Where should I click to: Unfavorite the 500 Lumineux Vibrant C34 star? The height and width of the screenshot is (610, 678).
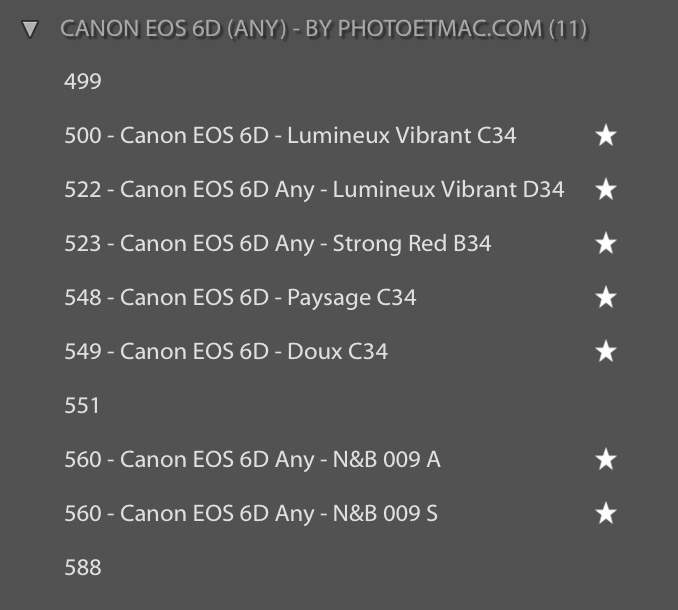pos(605,136)
